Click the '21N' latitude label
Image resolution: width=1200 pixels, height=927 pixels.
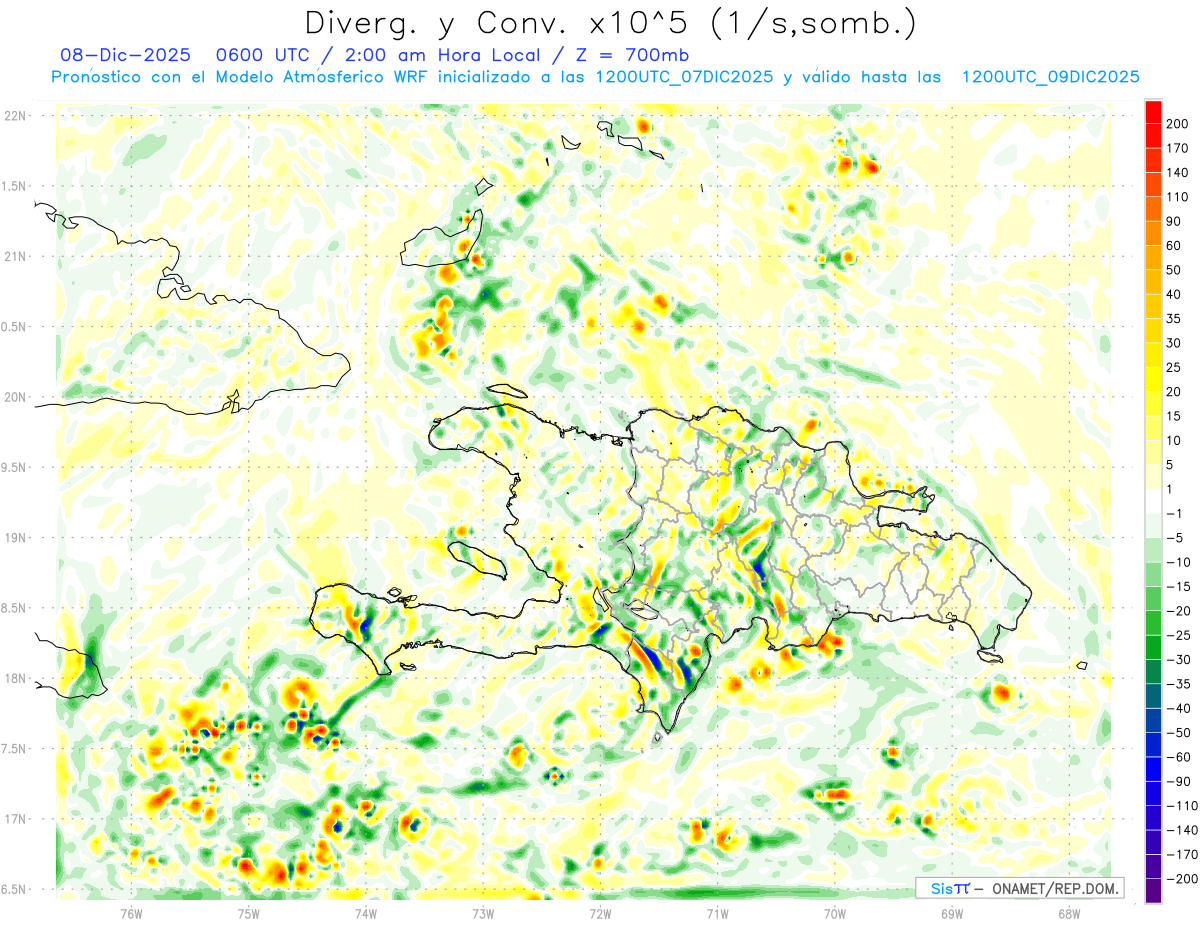[x=15, y=256]
